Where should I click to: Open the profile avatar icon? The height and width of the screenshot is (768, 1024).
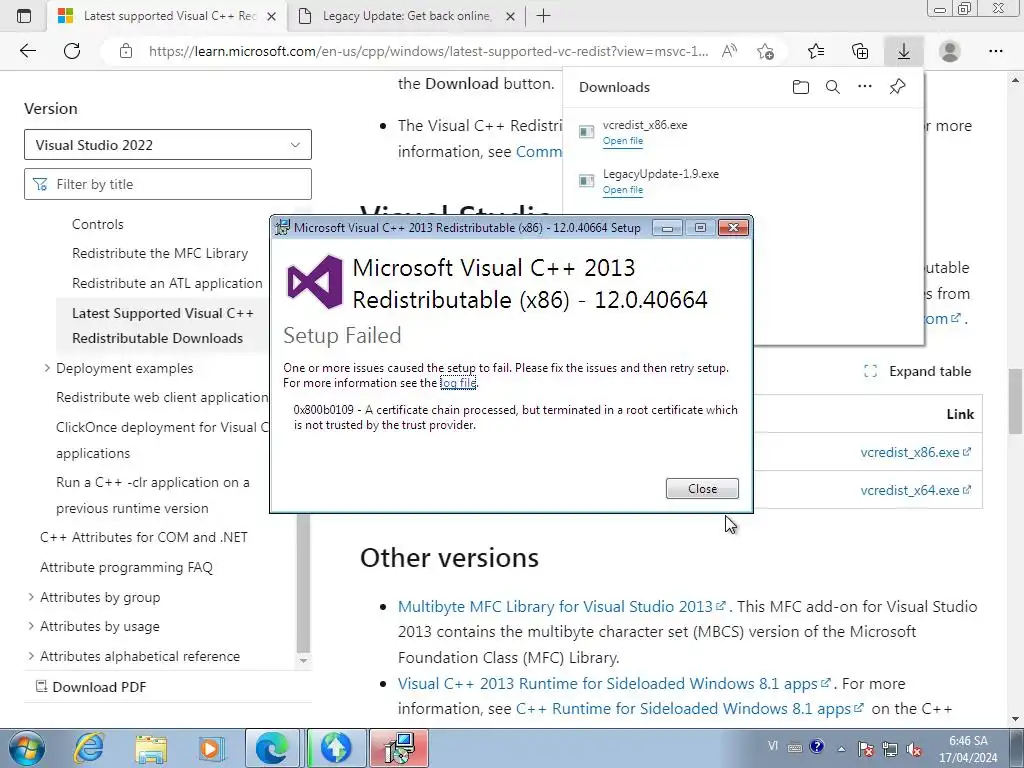[950, 51]
